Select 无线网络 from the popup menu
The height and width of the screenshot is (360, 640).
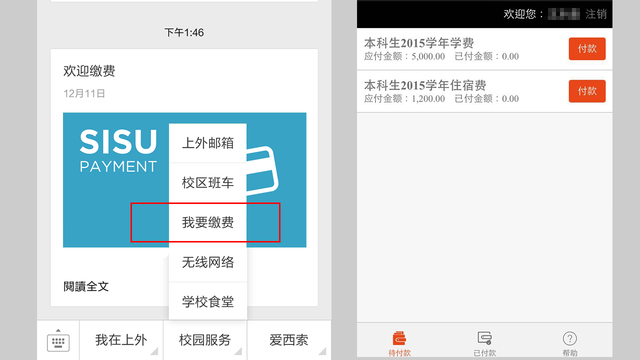point(208,262)
